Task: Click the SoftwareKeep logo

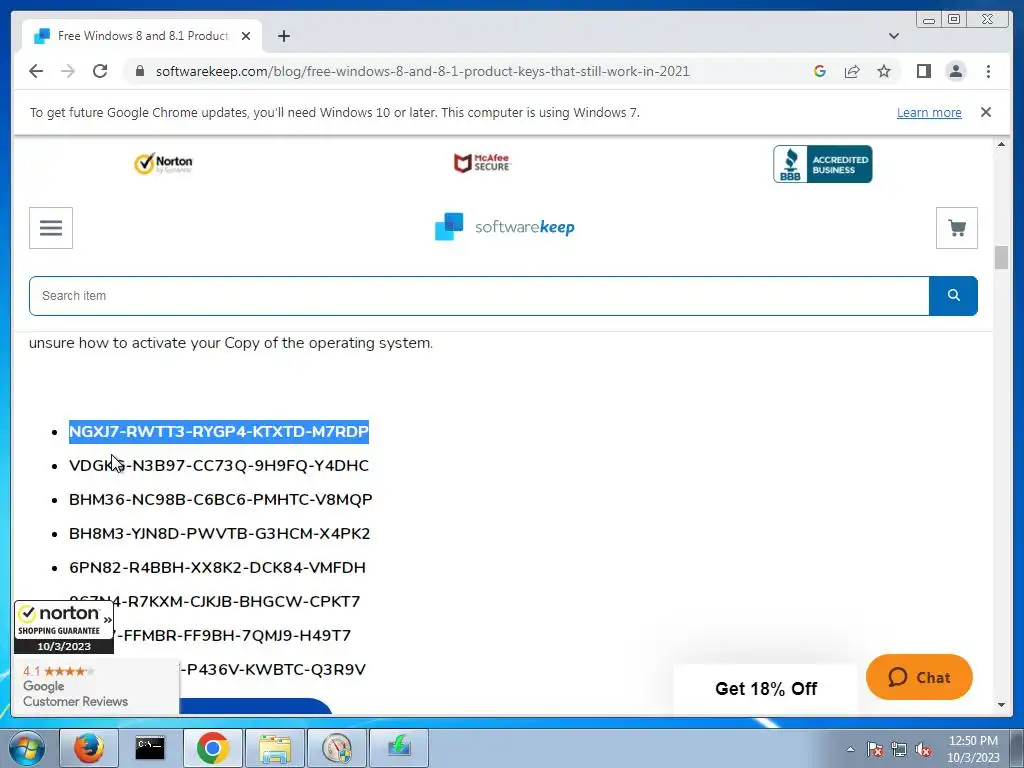Action: point(505,227)
